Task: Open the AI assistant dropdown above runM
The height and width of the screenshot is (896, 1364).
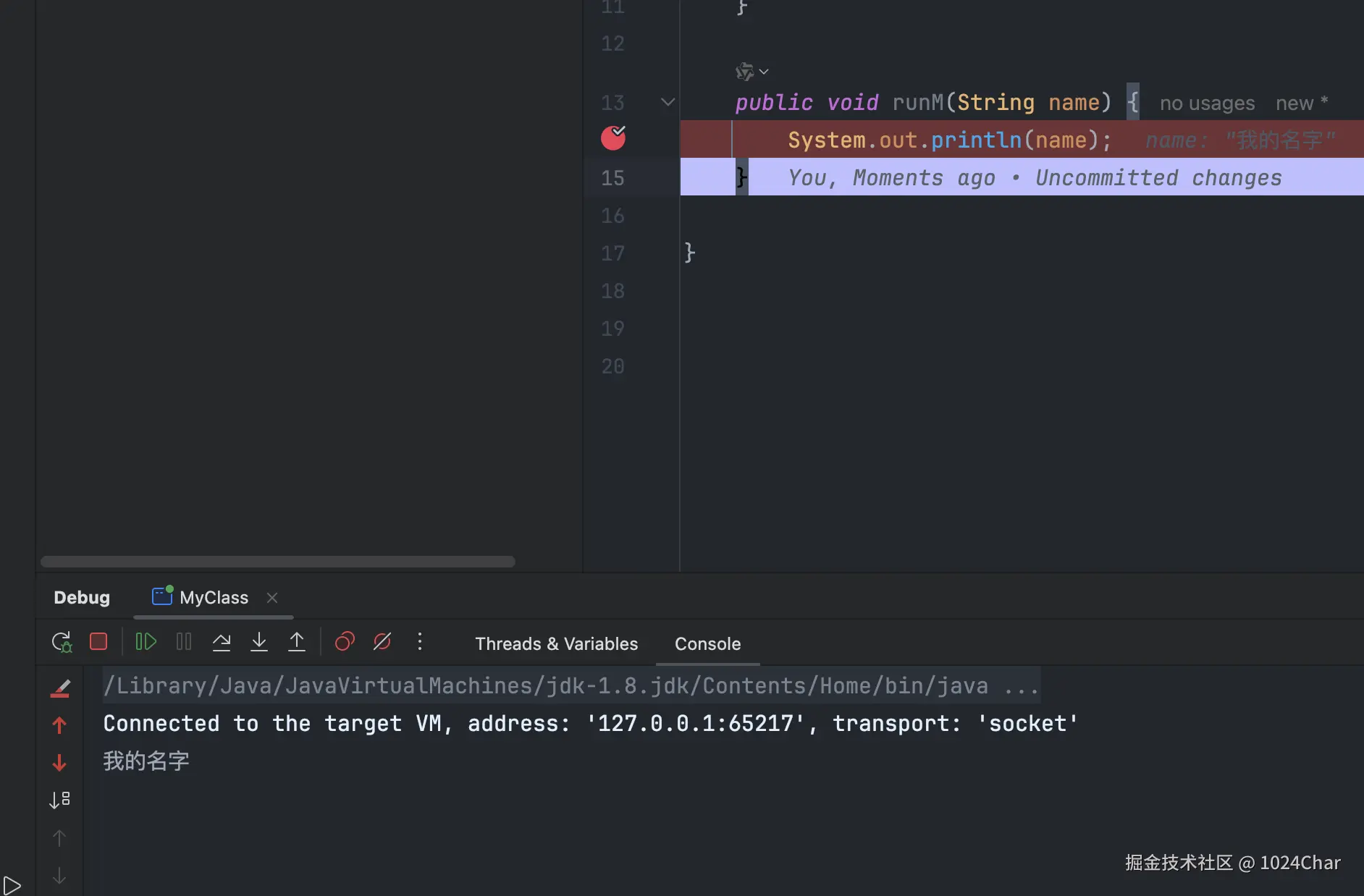Action: 752,72
